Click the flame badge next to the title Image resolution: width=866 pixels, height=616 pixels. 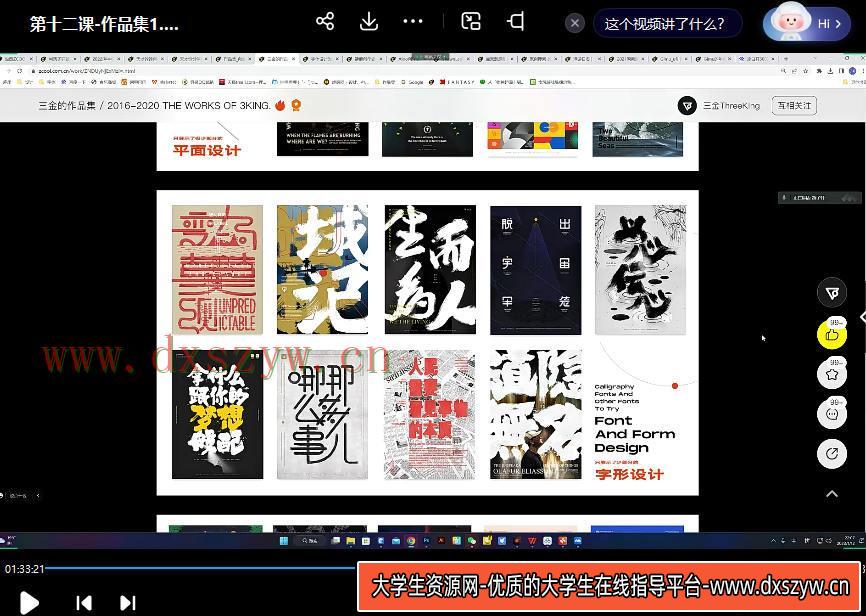pyautogui.click(x=281, y=105)
